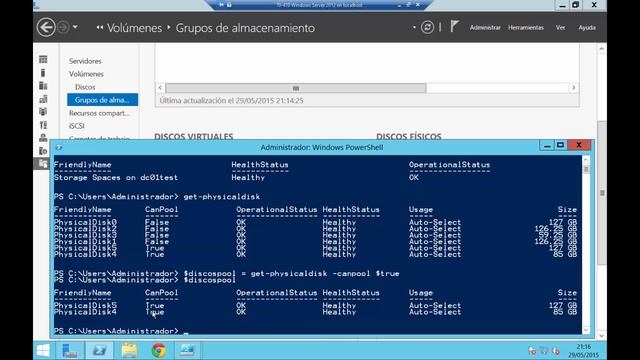Go back with the Server Manager back arrow

click(46, 27)
